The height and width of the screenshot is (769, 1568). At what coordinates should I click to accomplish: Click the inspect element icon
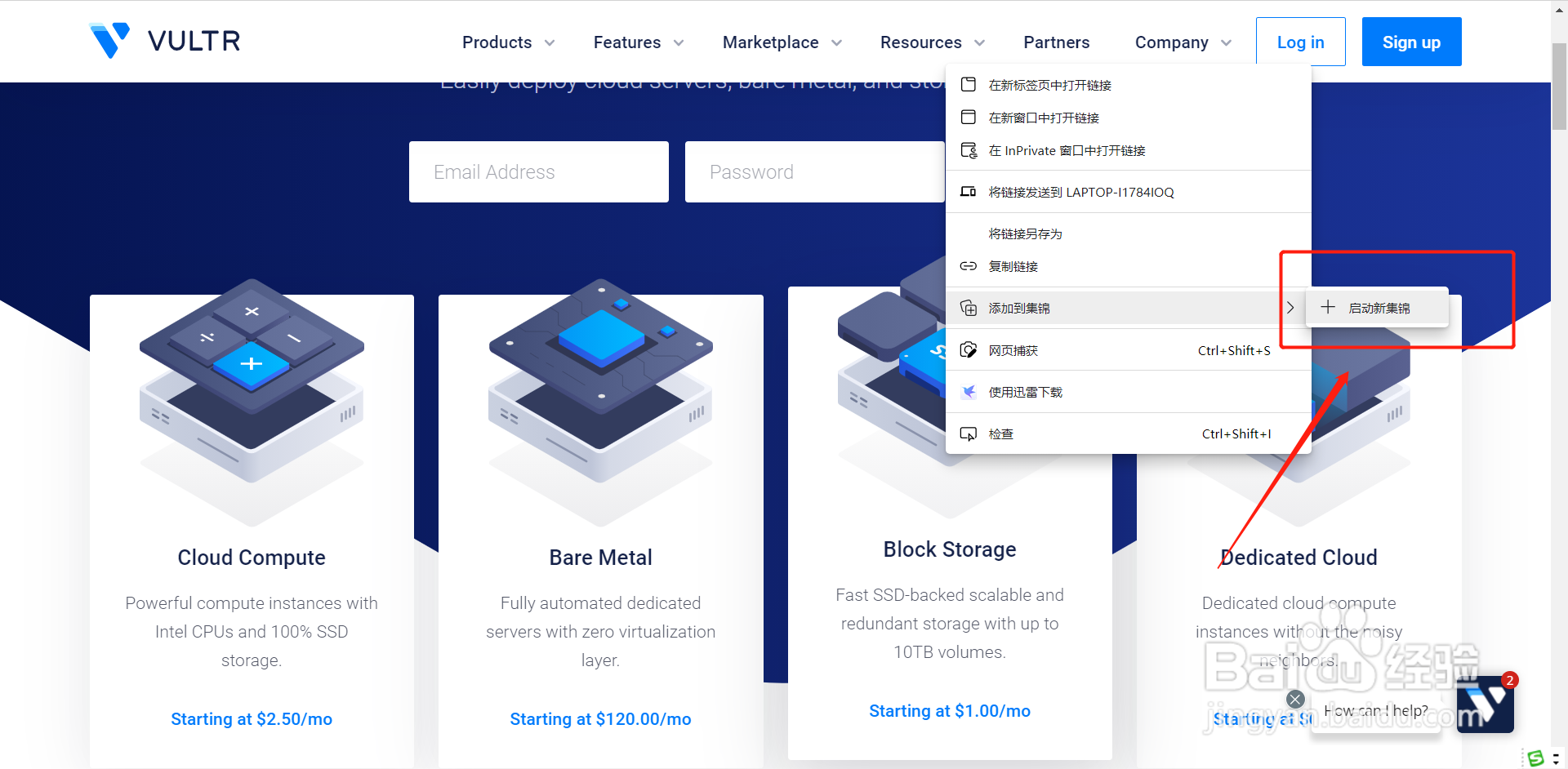[x=969, y=433]
